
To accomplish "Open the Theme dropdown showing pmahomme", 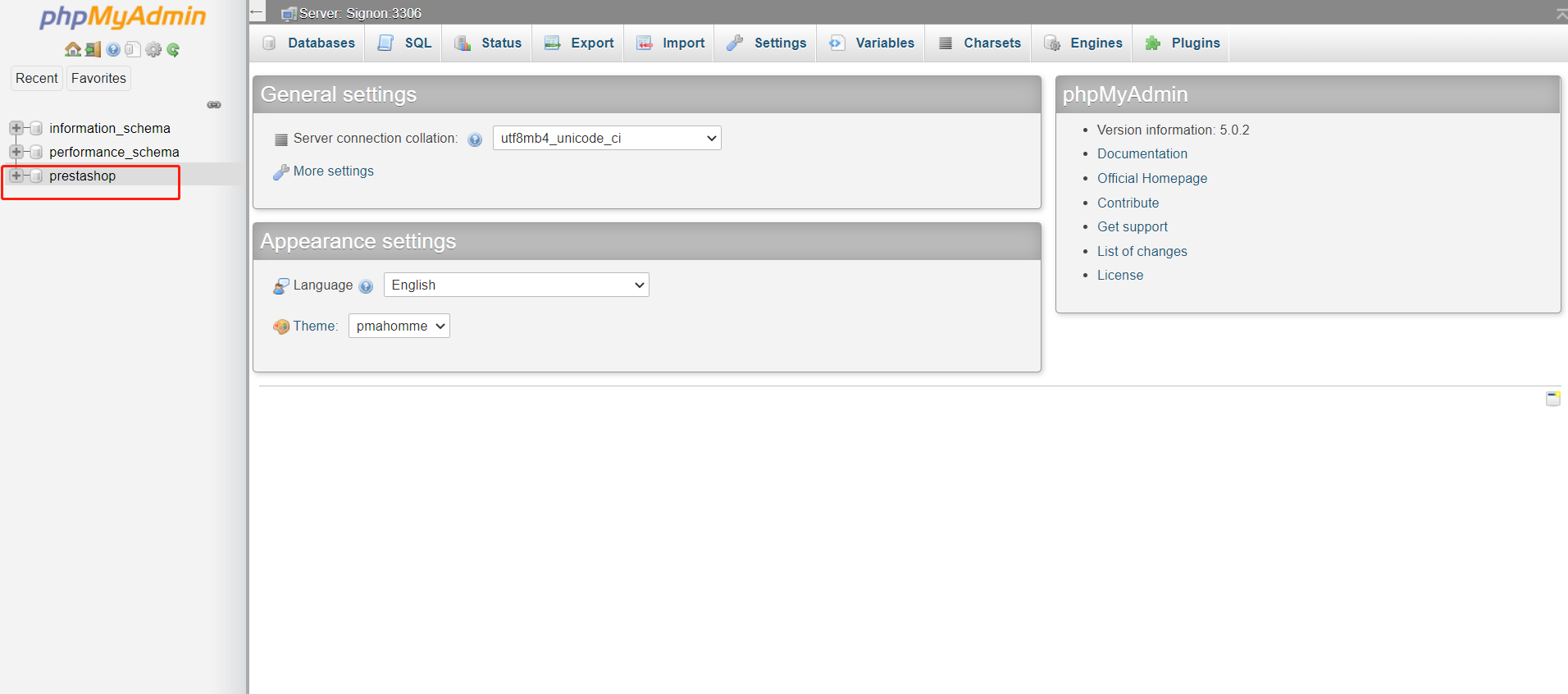I will pyautogui.click(x=399, y=326).
